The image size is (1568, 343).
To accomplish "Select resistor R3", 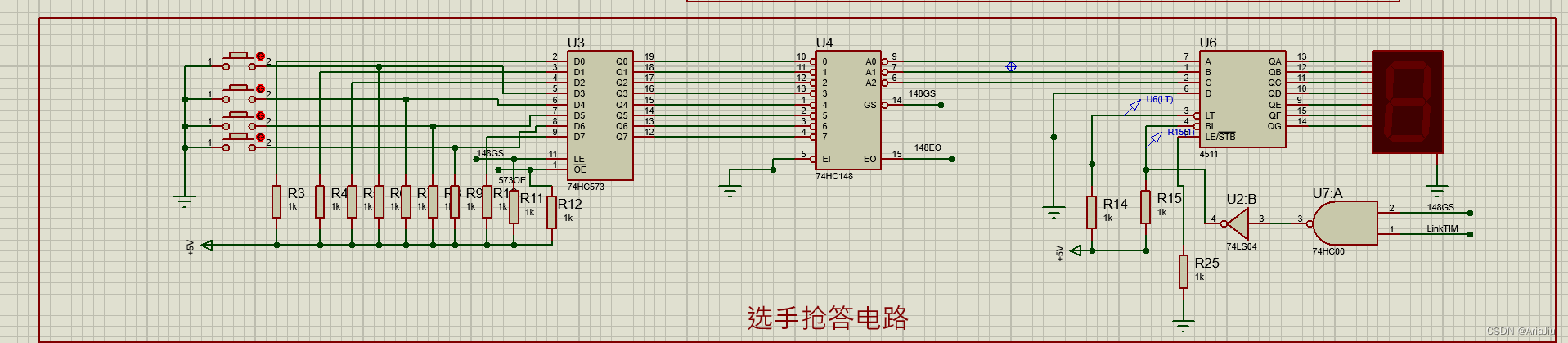I will (276, 201).
